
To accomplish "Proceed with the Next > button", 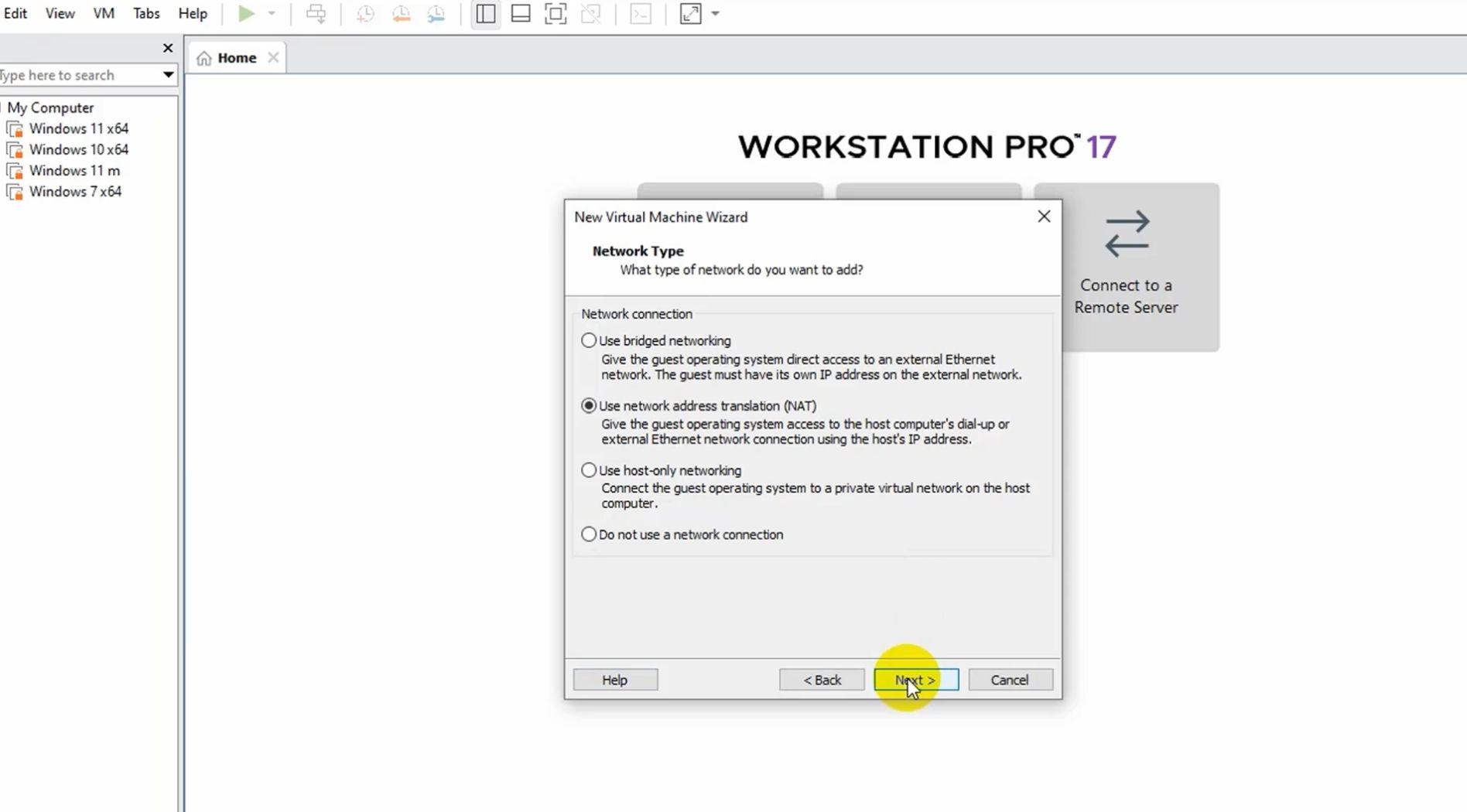I will (x=916, y=680).
